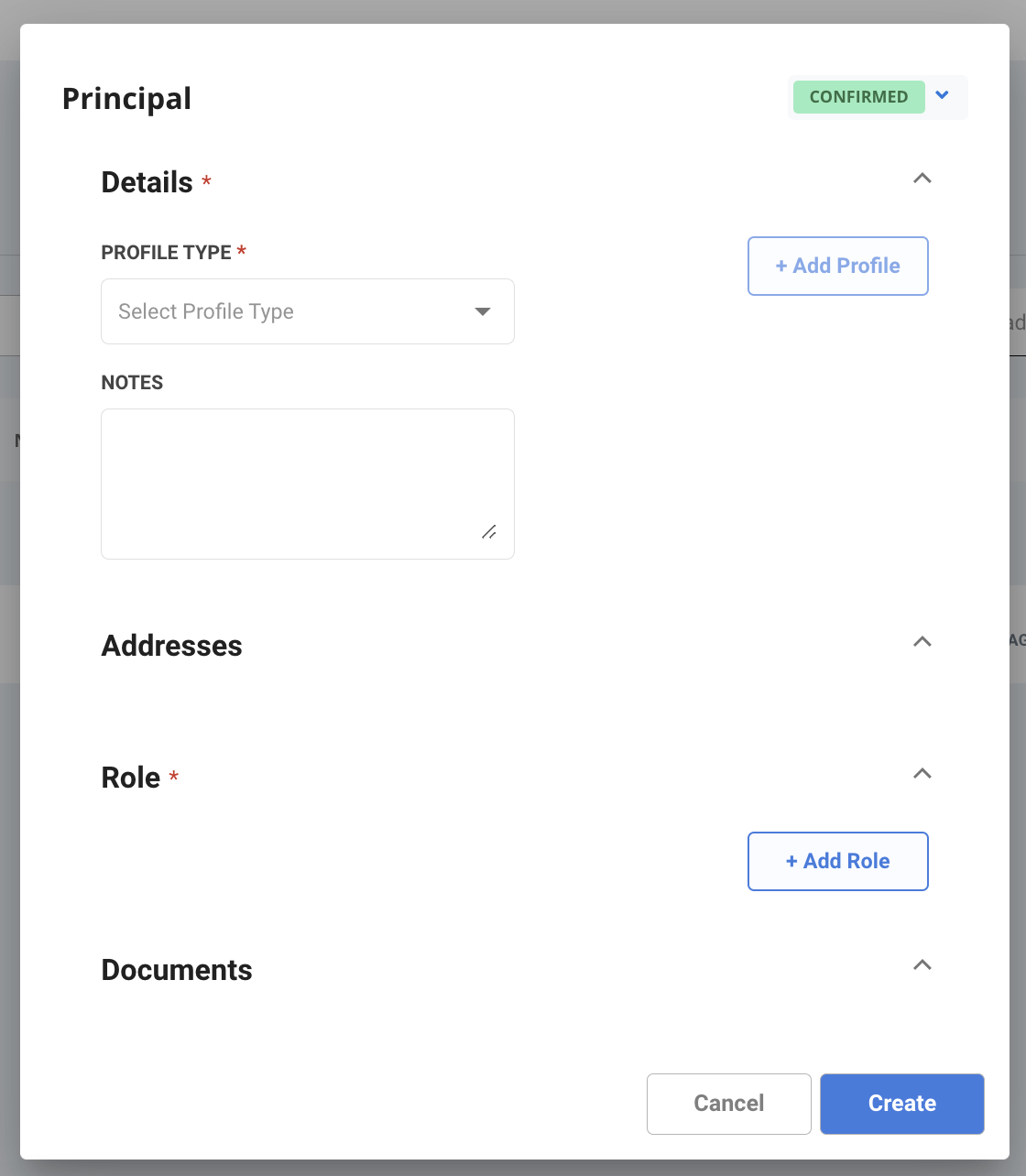Click the NOTES field label
Viewport: 1026px width, 1176px height.
coord(132,383)
